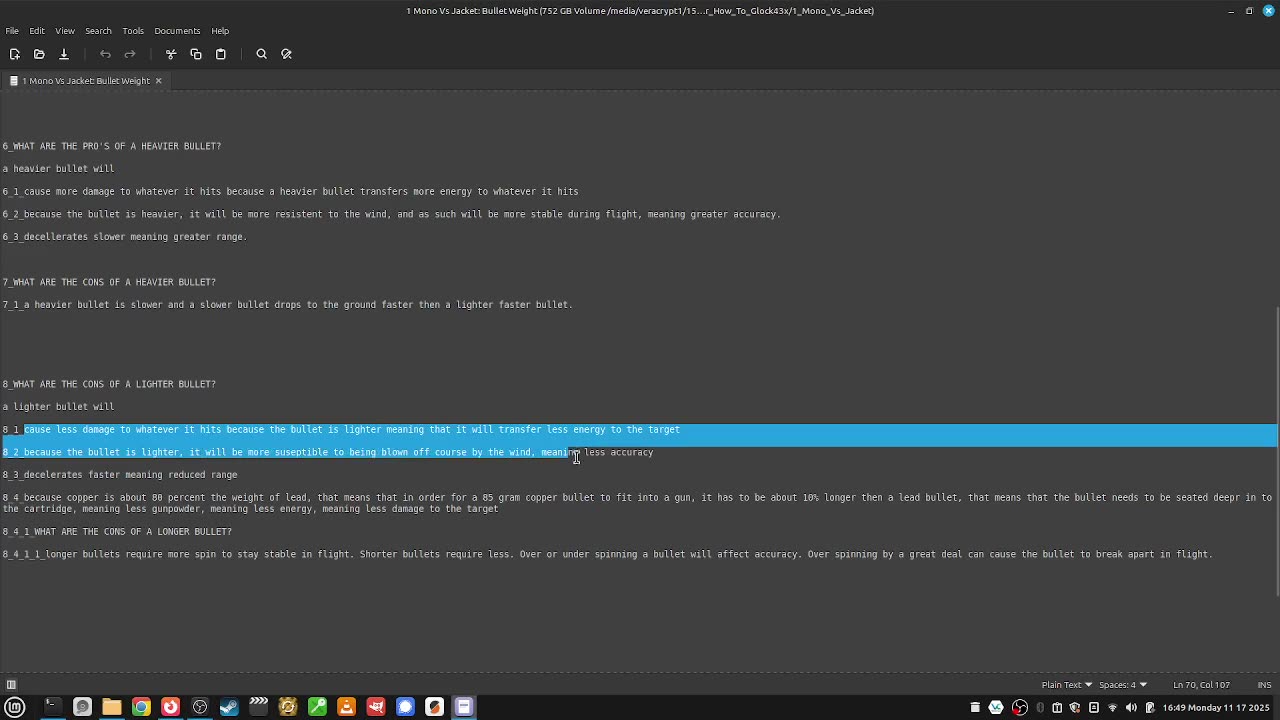
Task: Open Signal messenger from taskbar
Action: coord(405,707)
